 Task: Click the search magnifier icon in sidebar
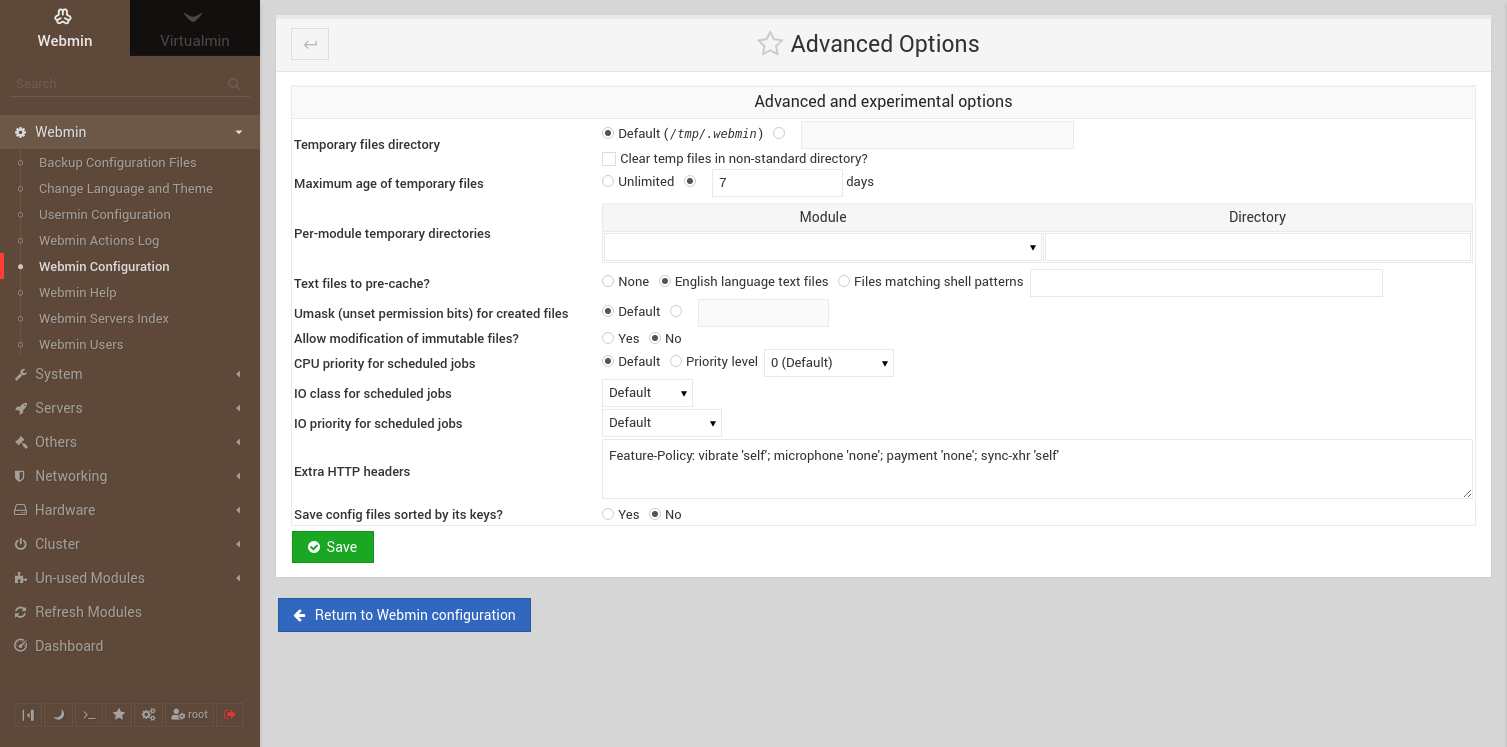click(233, 84)
